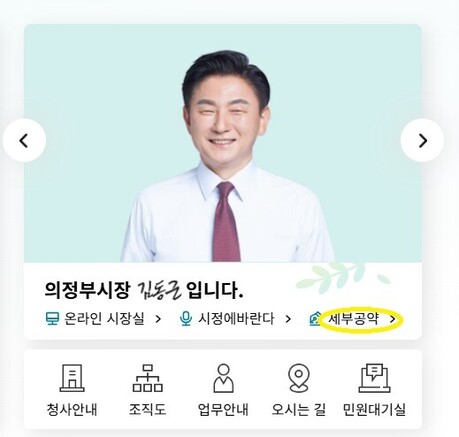Screen dimensions: 459x437
Task: Open the 조직도 organization chart icon
Action: click(147, 378)
